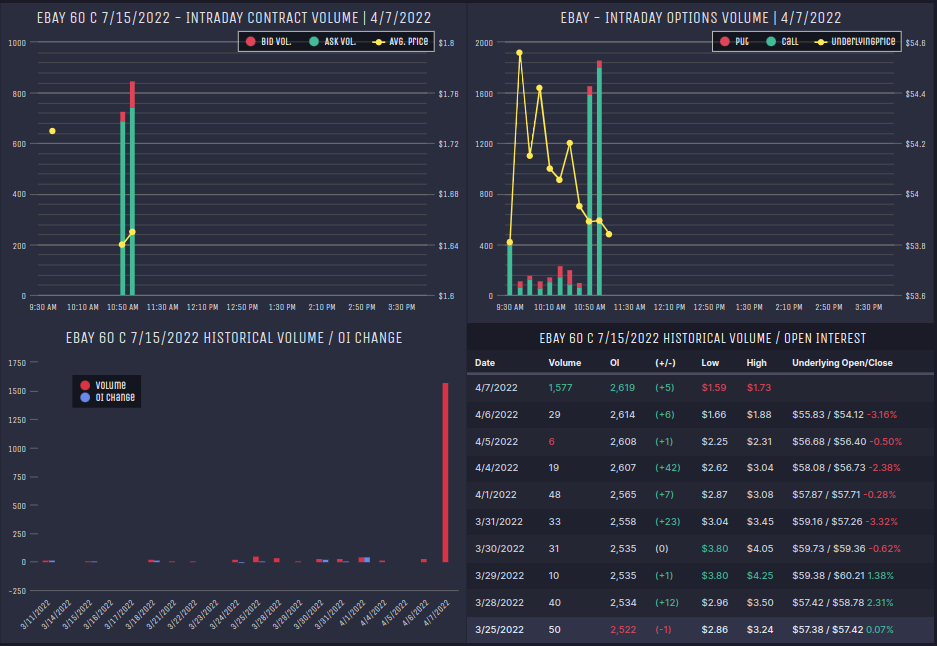
Task: Click the red volume value 6
Action: coord(552,441)
